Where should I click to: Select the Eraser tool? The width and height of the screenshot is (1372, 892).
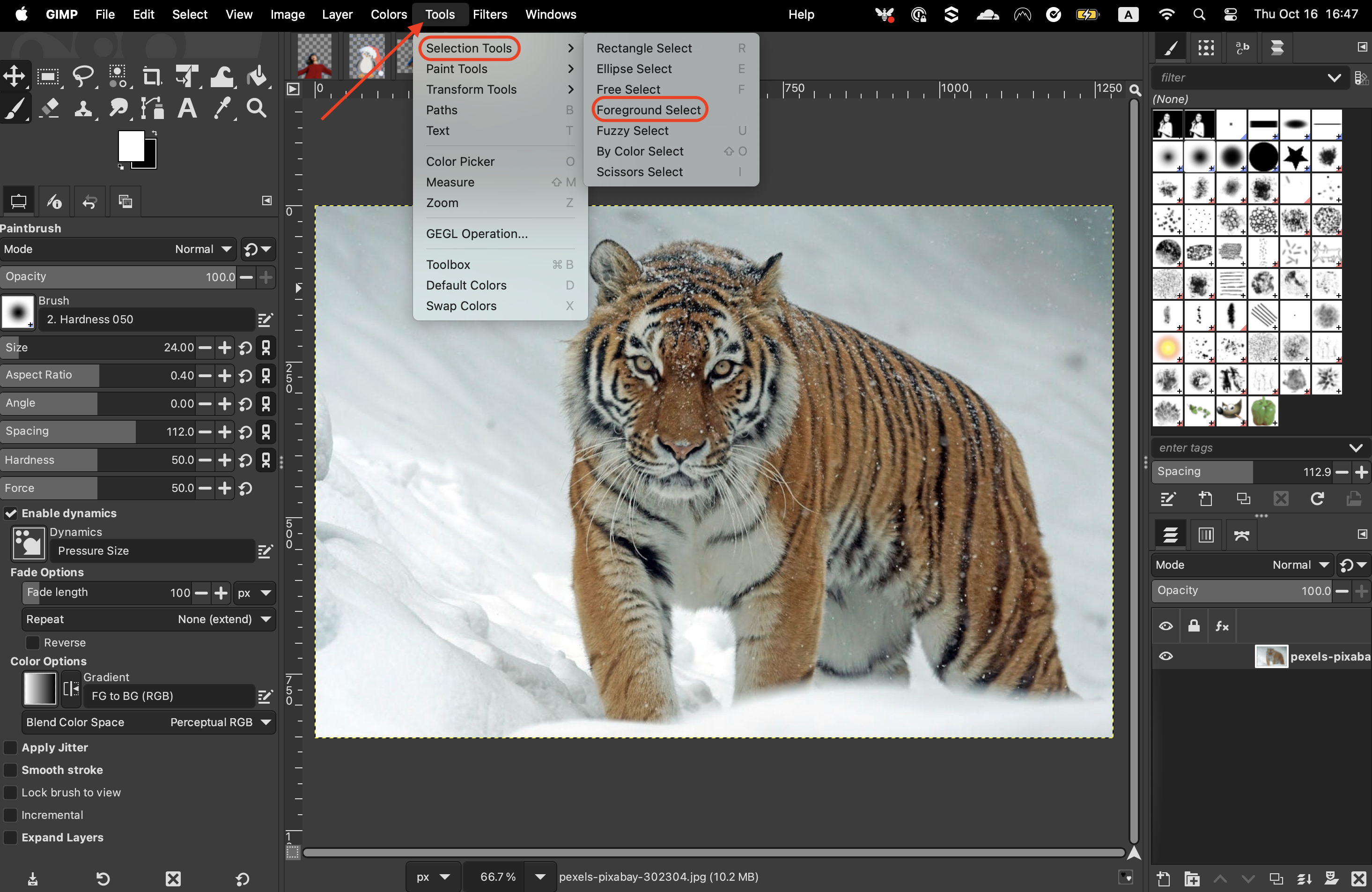coord(50,108)
